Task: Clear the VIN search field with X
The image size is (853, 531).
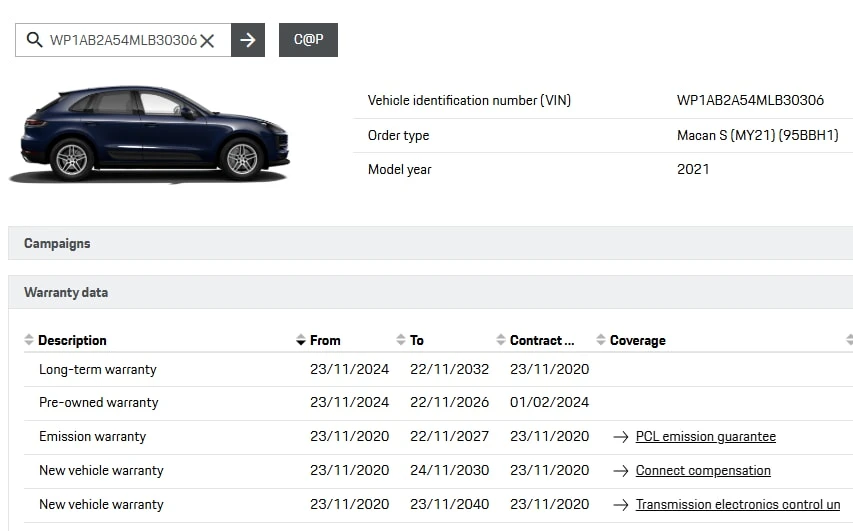Action: click(207, 41)
